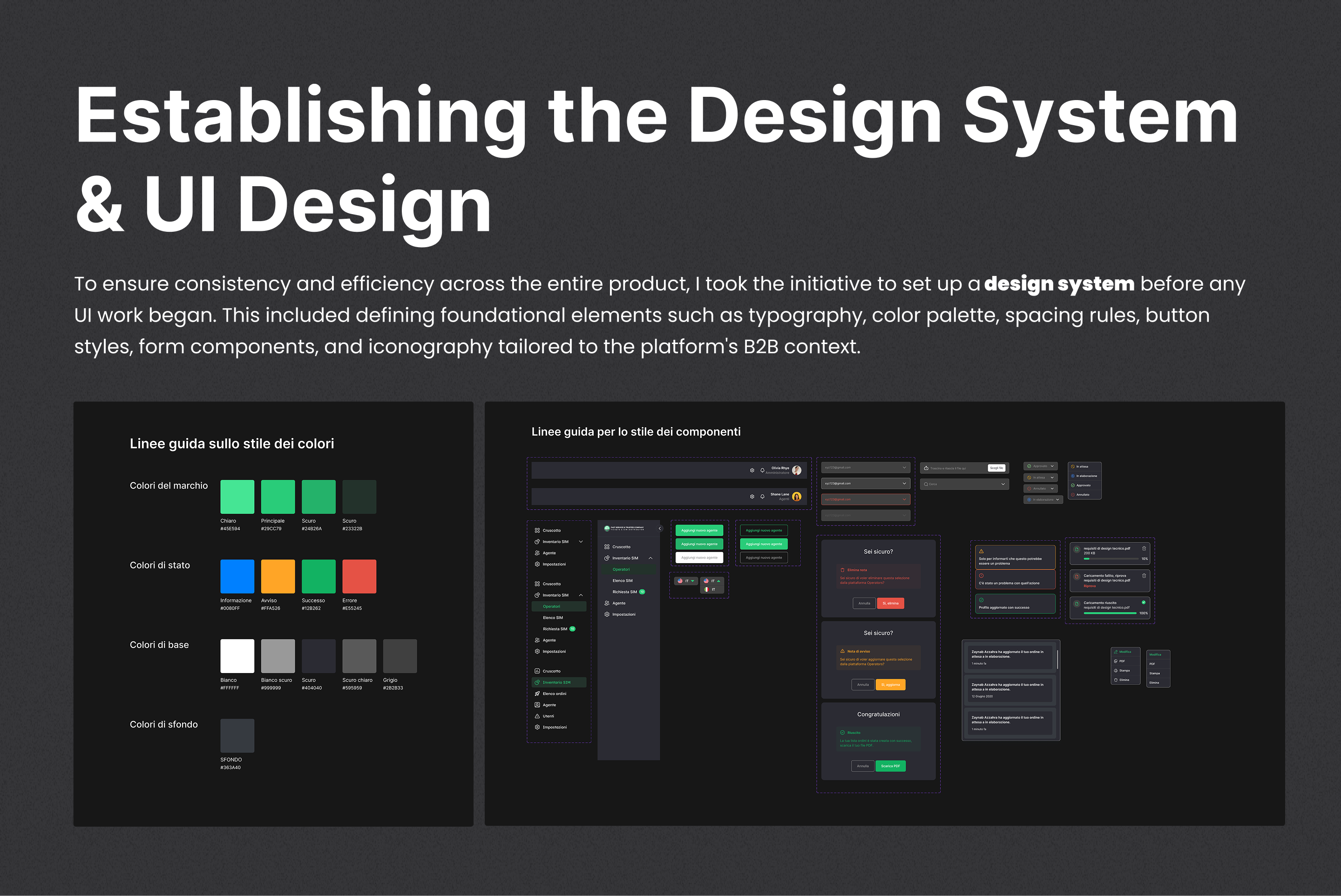The image size is (1341, 896).
Task: Click the scrollbar in the notifications list
Action: click(1057, 659)
